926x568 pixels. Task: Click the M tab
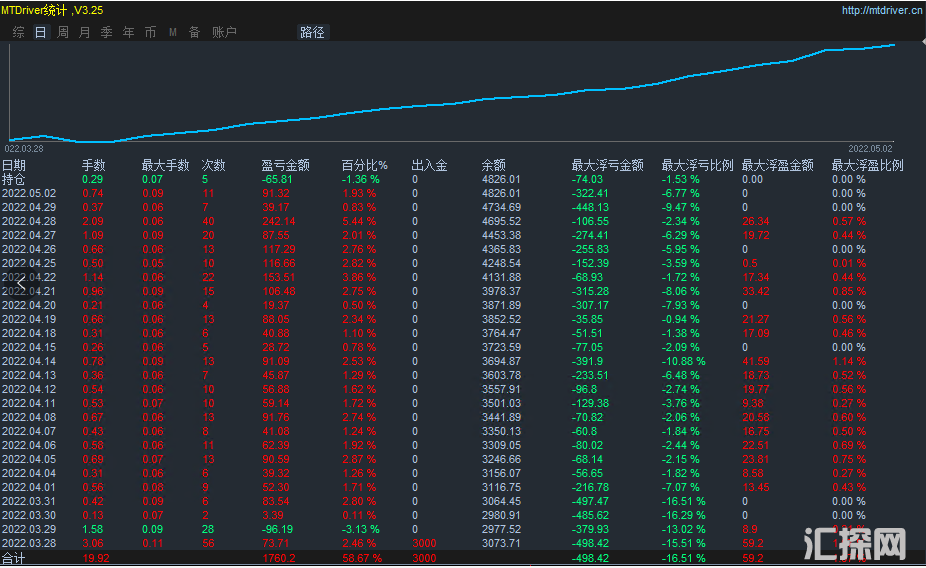click(x=172, y=32)
